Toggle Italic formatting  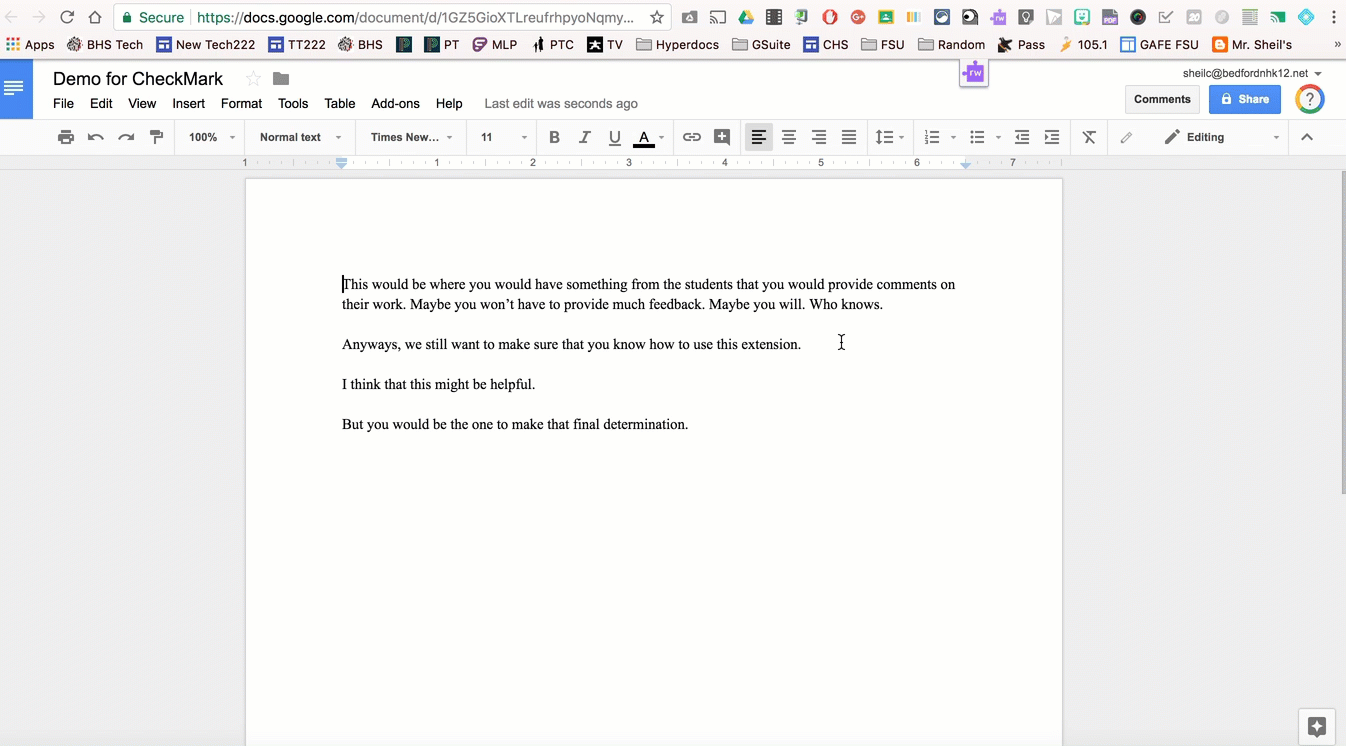point(585,137)
